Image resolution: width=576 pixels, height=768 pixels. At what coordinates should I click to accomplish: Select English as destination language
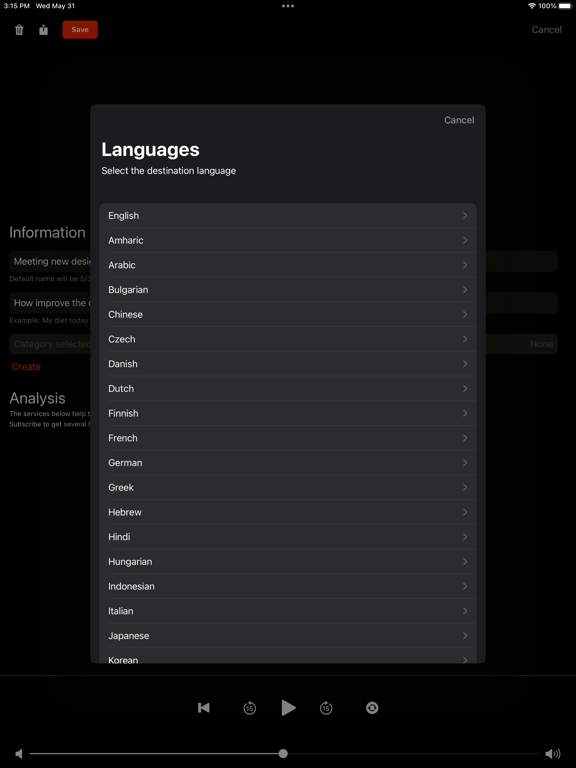tap(288, 216)
